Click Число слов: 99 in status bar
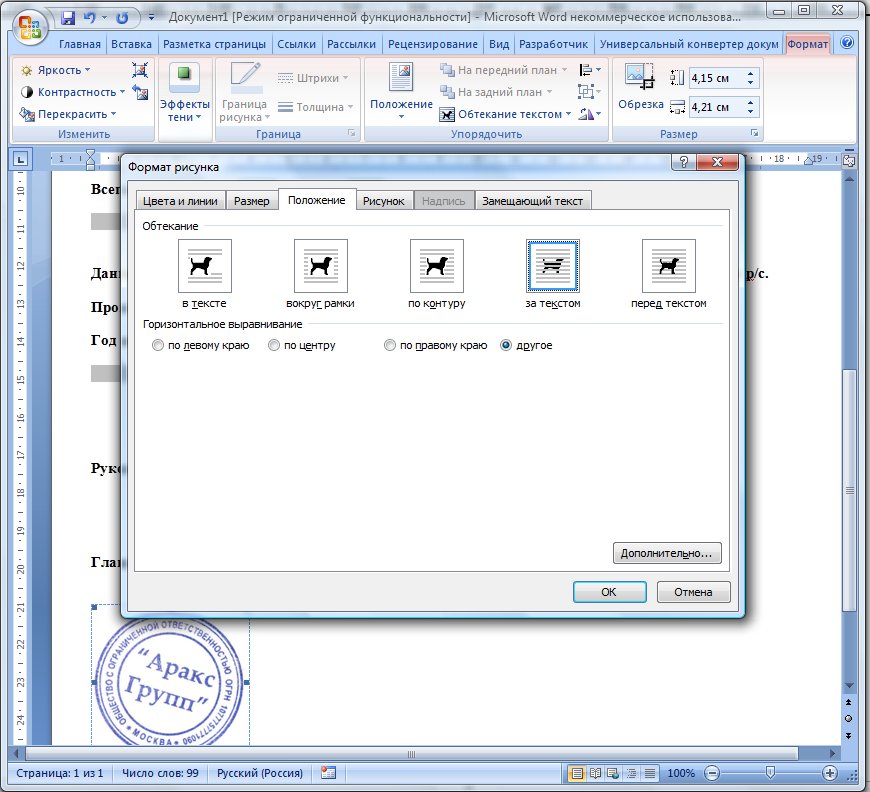This screenshot has height=792, width=870. click(160, 773)
